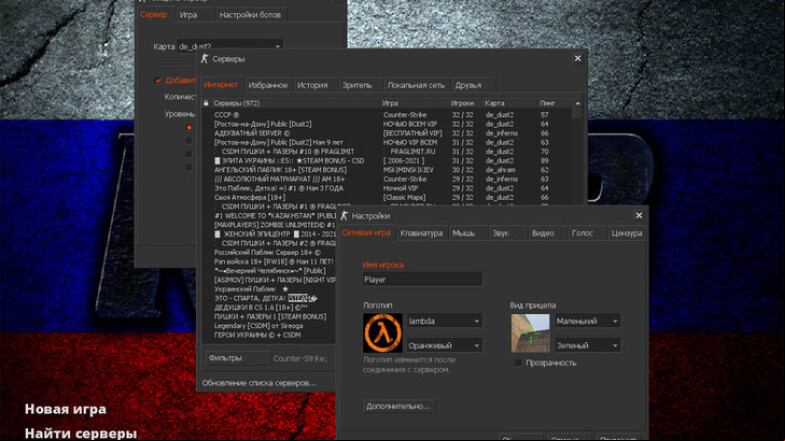Select the orange selected radio button under Уровень
The width and height of the screenshot is (785, 441).
tap(189, 128)
